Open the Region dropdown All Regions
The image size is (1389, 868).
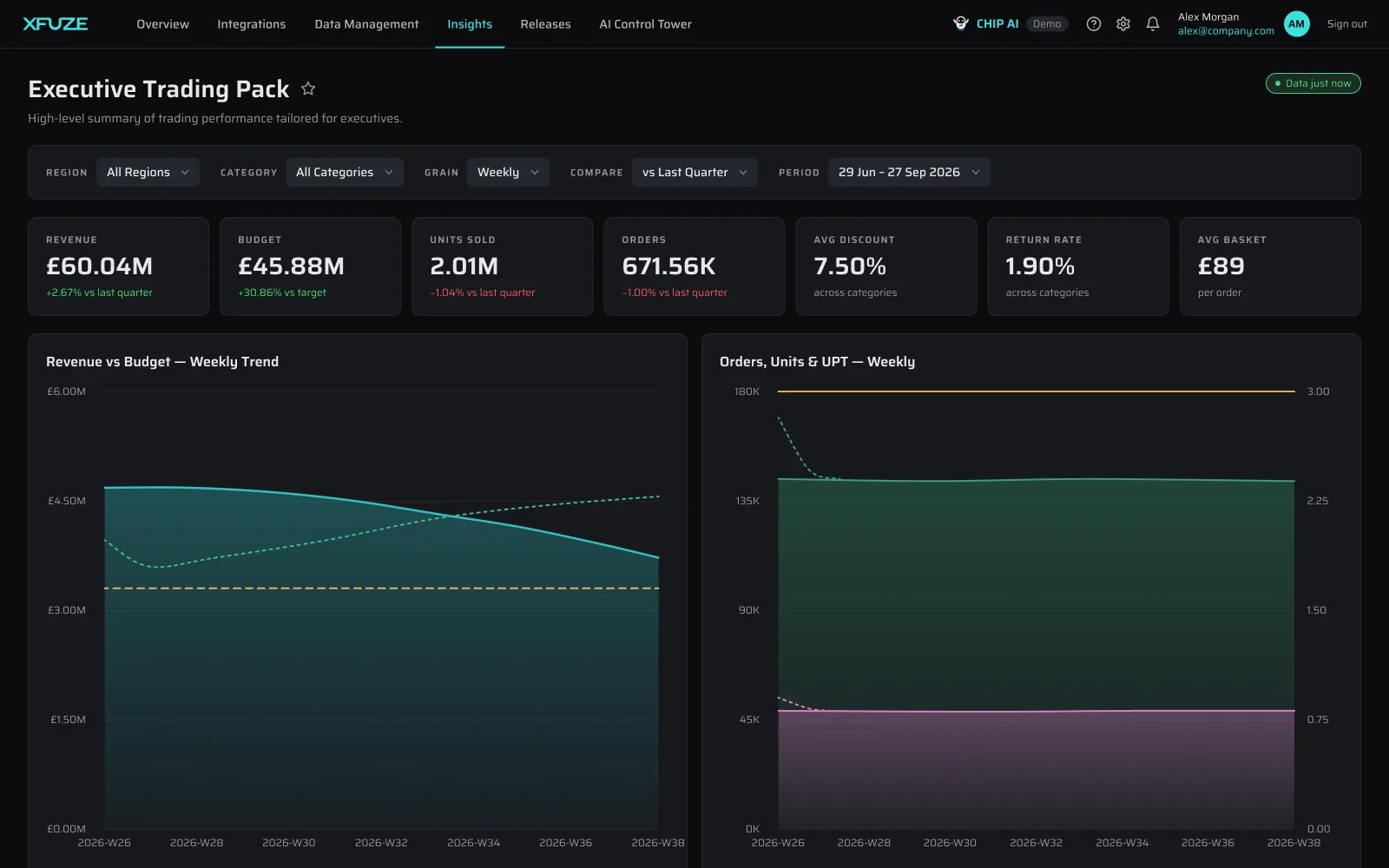click(x=148, y=172)
